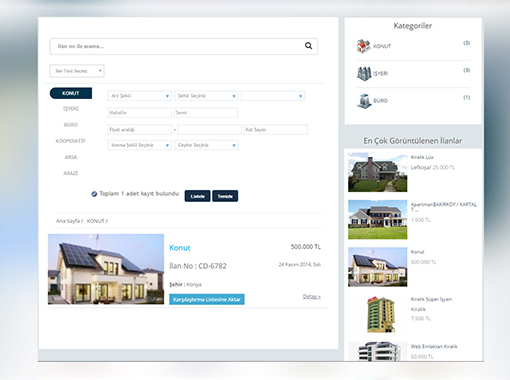Click Karşılaştırma Listesine Aktar button
The image size is (510, 380).
point(207,299)
